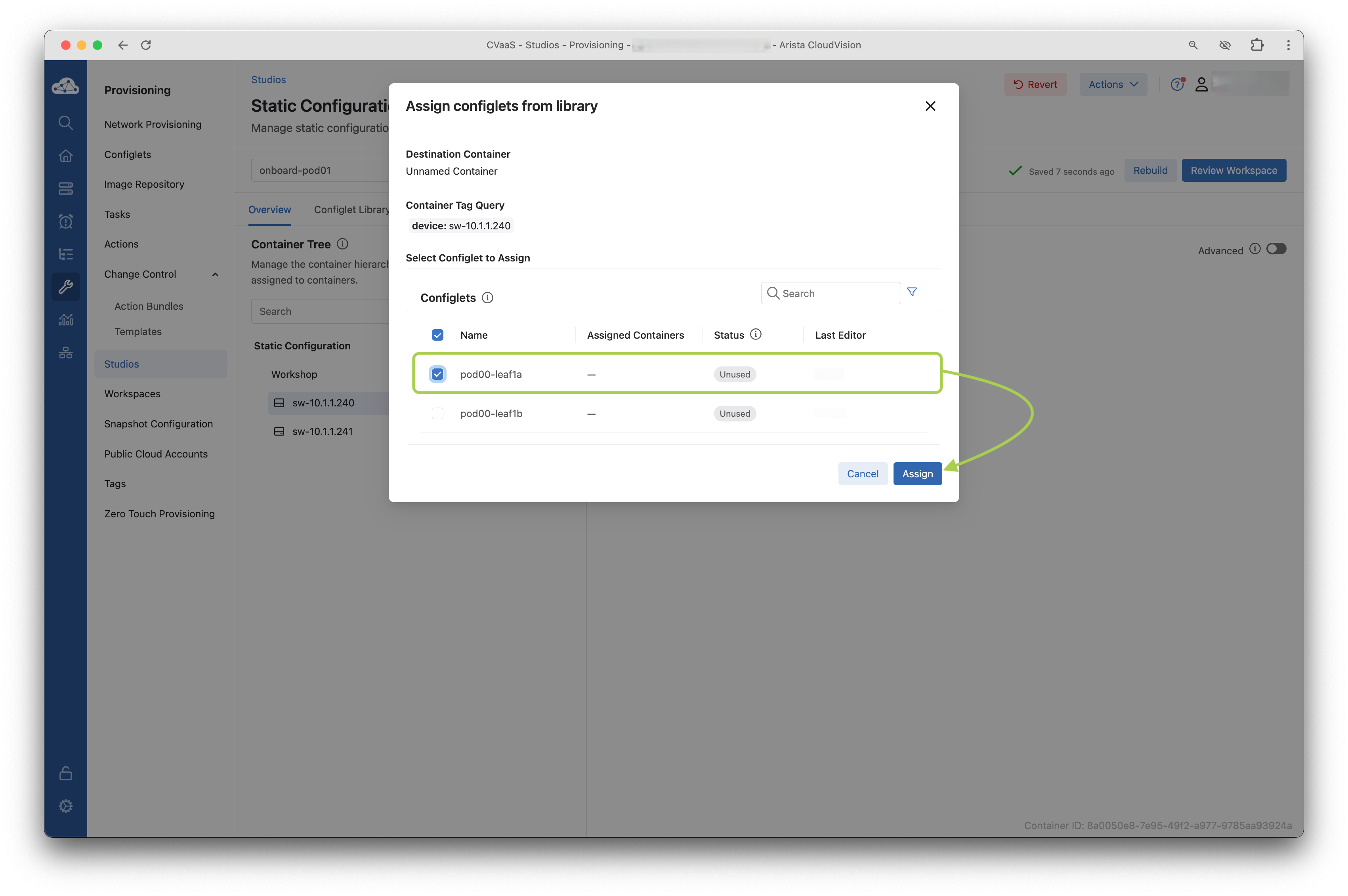The image size is (1348, 896).
Task: Click the Assign button
Action: 917,474
